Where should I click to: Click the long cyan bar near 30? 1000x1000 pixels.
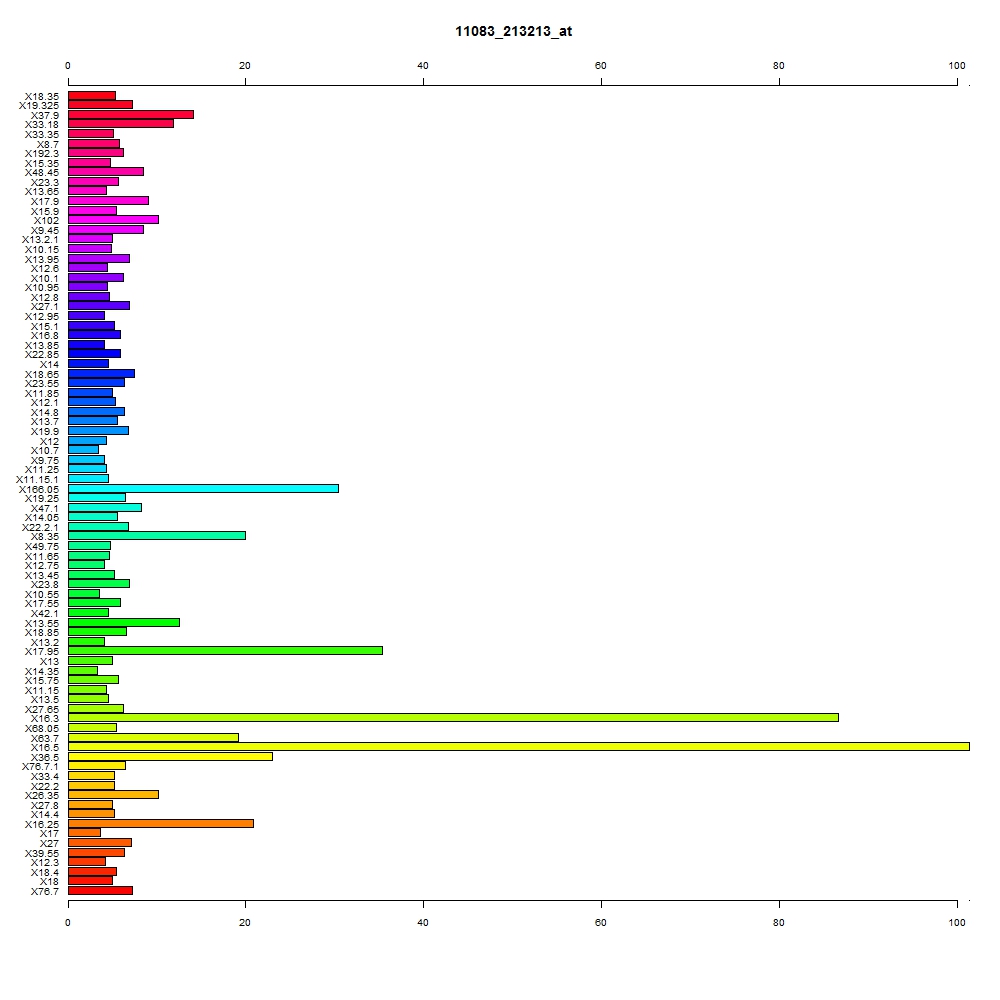click(203, 489)
